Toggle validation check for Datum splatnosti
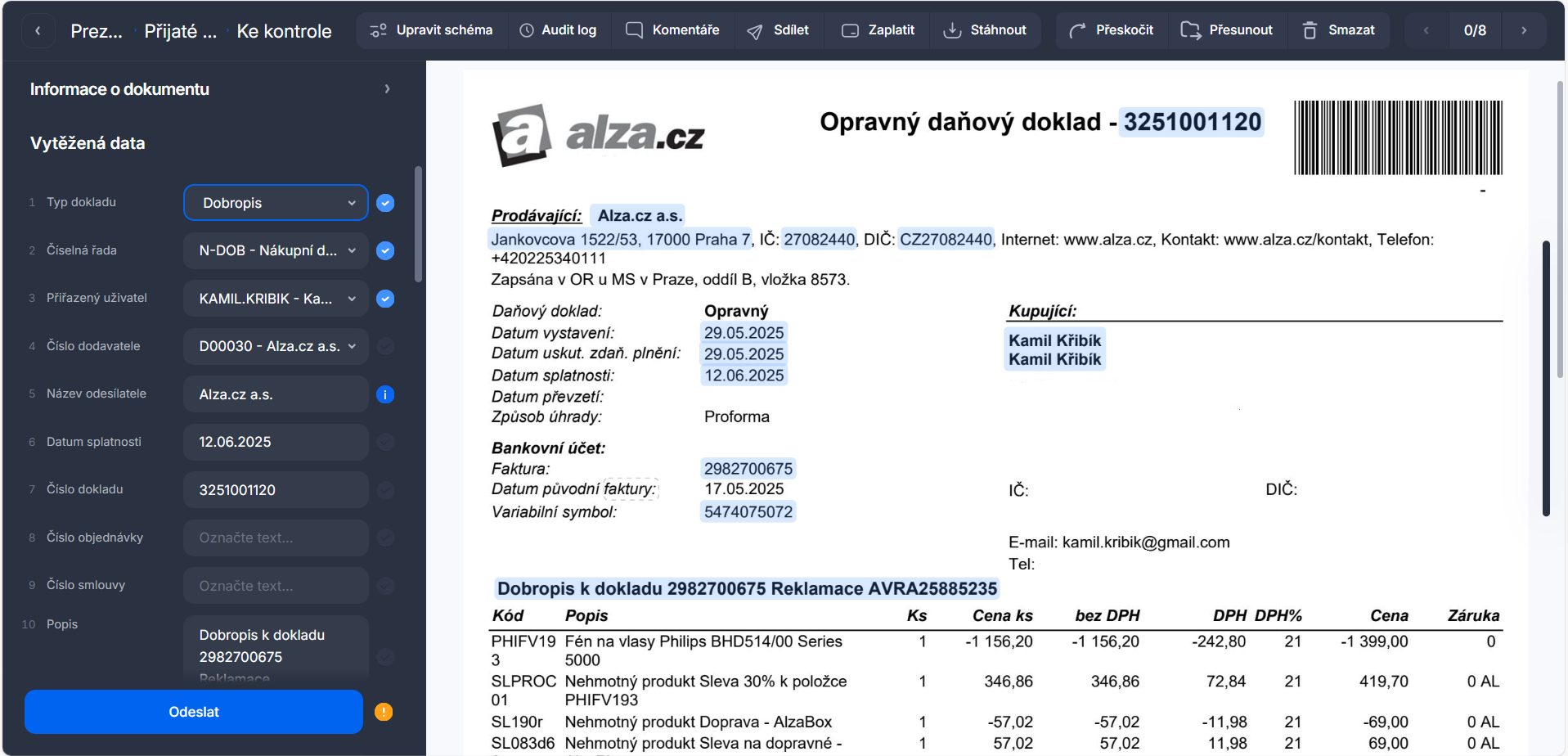The width and height of the screenshot is (1568, 756). (385, 442)
